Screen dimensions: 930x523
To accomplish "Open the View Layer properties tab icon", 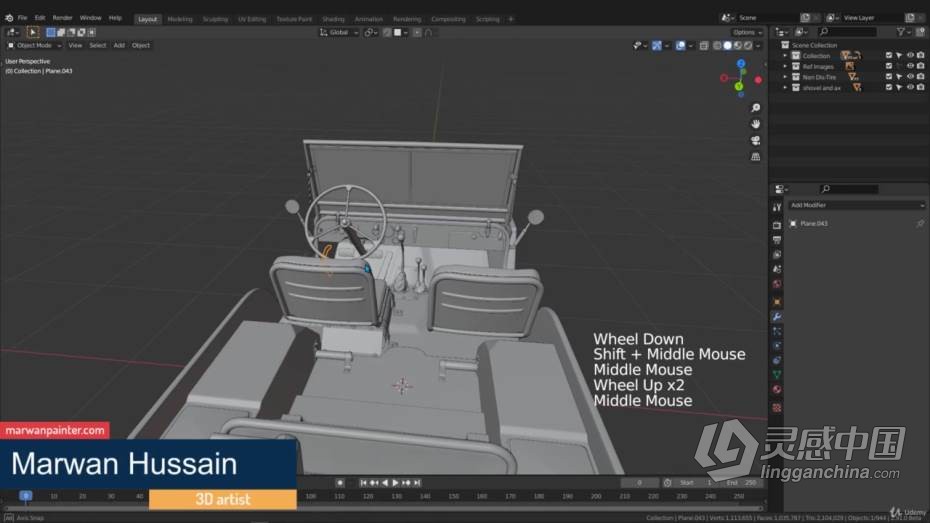I will 777,255.
